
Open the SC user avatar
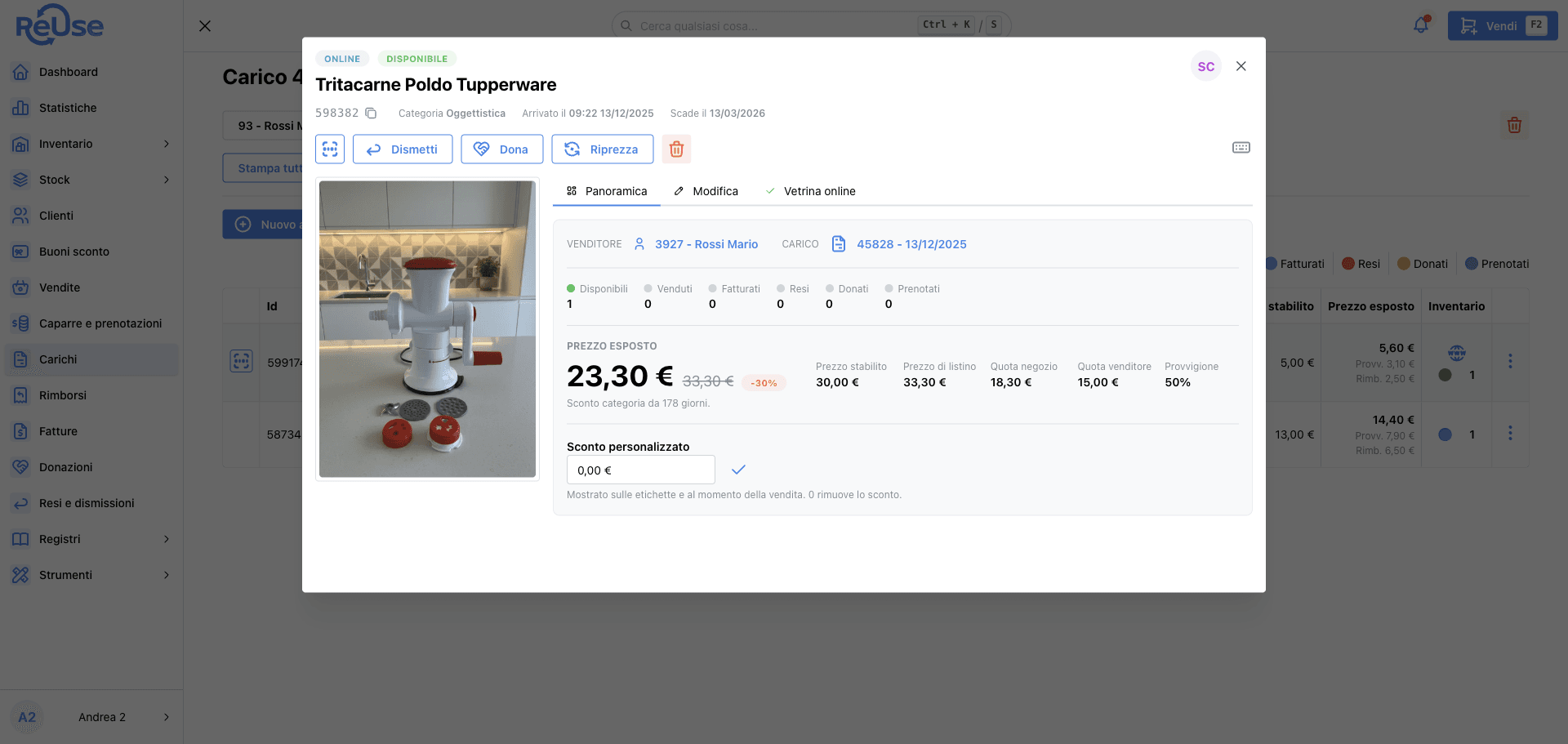point(1206,67)
